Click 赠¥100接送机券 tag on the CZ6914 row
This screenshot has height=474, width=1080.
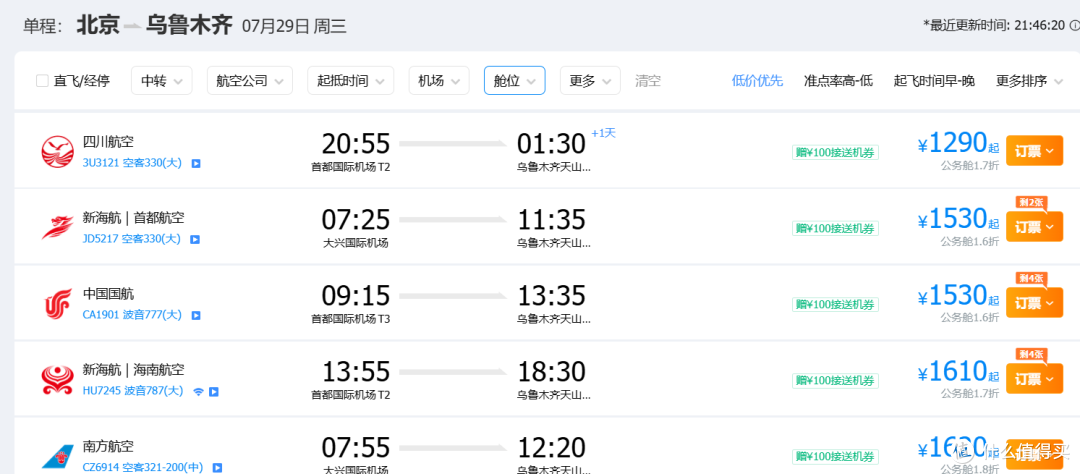coord(835,455)
